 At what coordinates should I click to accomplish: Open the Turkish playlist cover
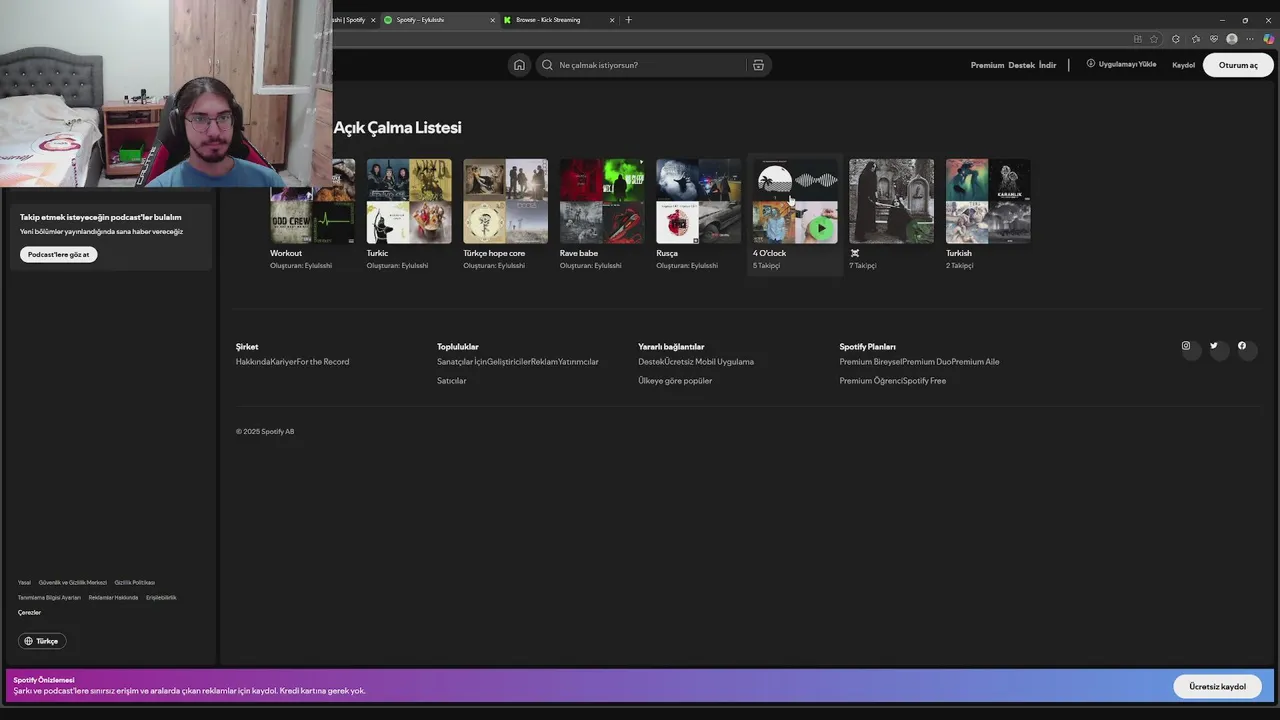click(x=988, y=201)
